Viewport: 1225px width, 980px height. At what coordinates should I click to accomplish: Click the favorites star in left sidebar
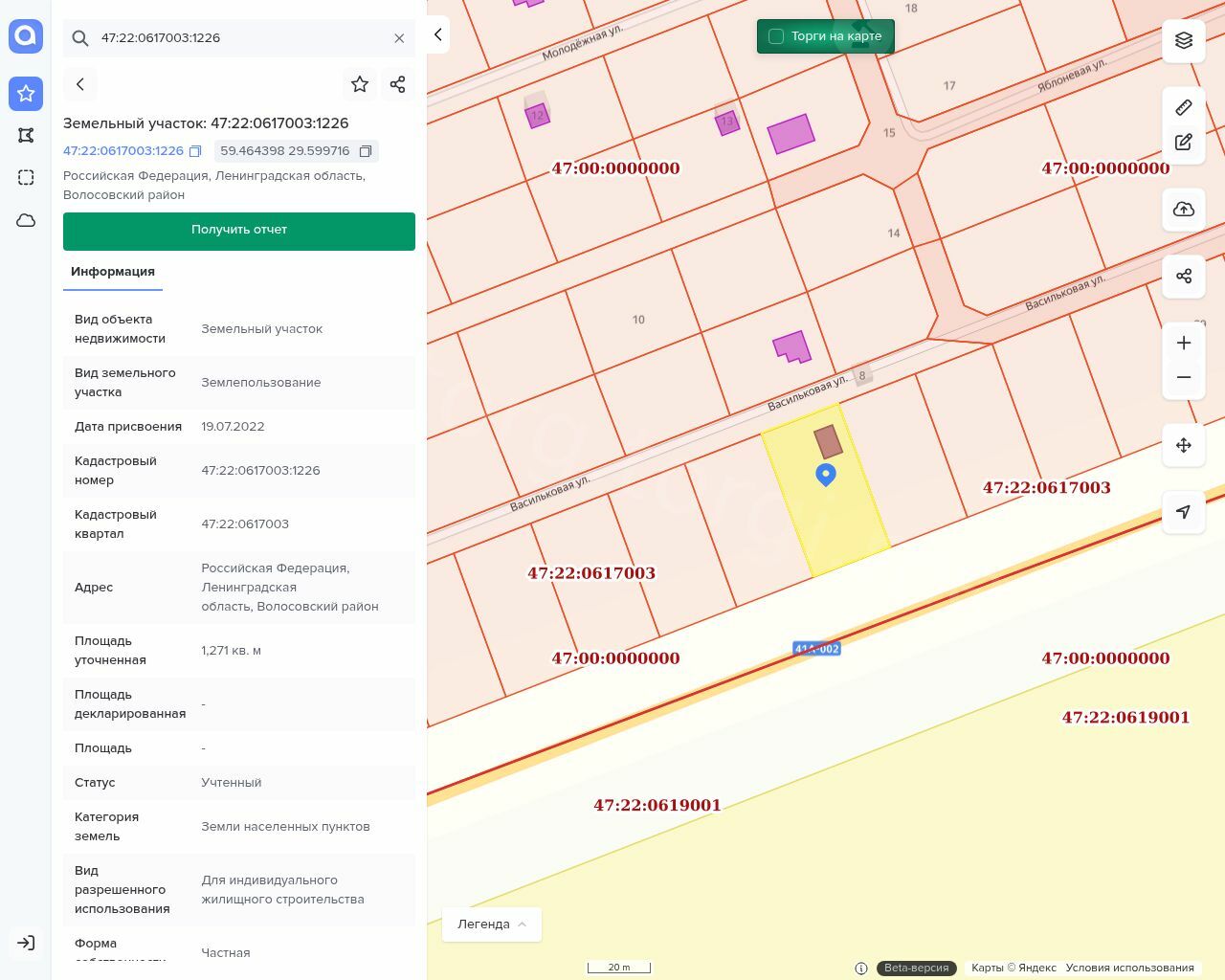coord(26,94)
